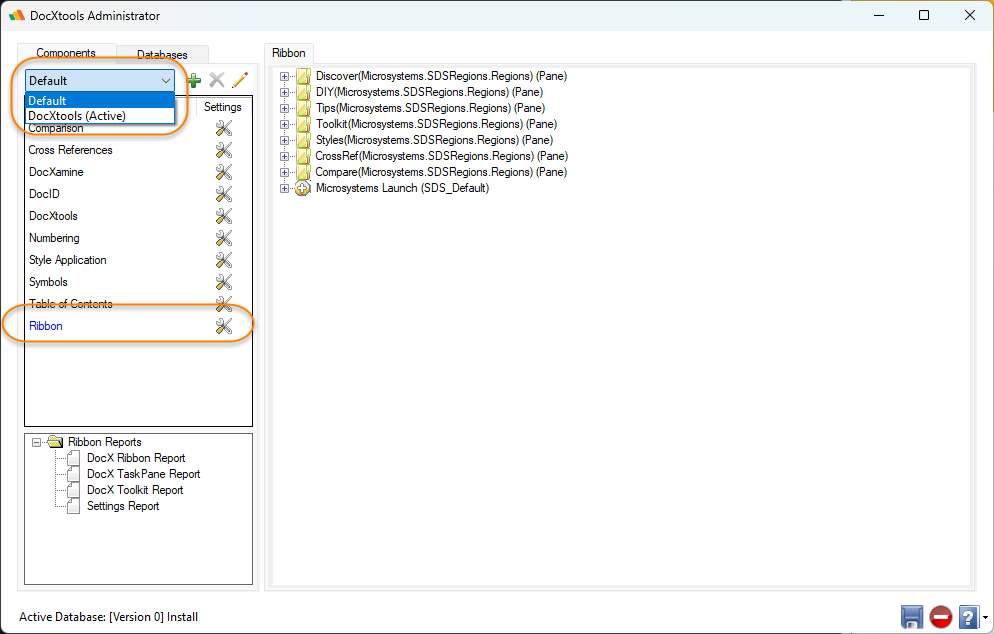Select the DocXtools component

(53, 216)
